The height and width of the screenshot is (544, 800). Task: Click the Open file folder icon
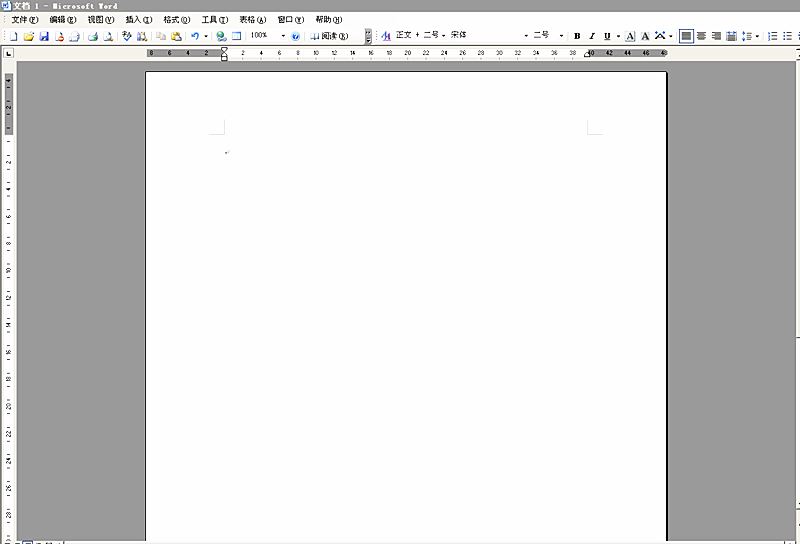(29, 36)
